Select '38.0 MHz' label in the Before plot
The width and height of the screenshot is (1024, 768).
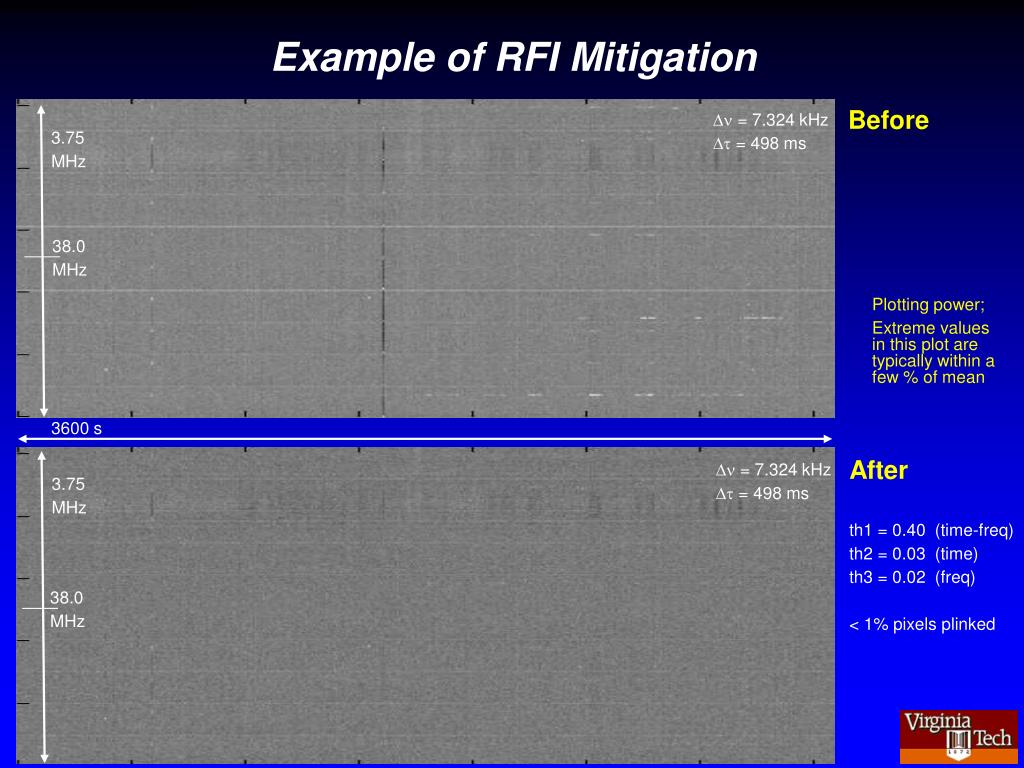point(69,258)
